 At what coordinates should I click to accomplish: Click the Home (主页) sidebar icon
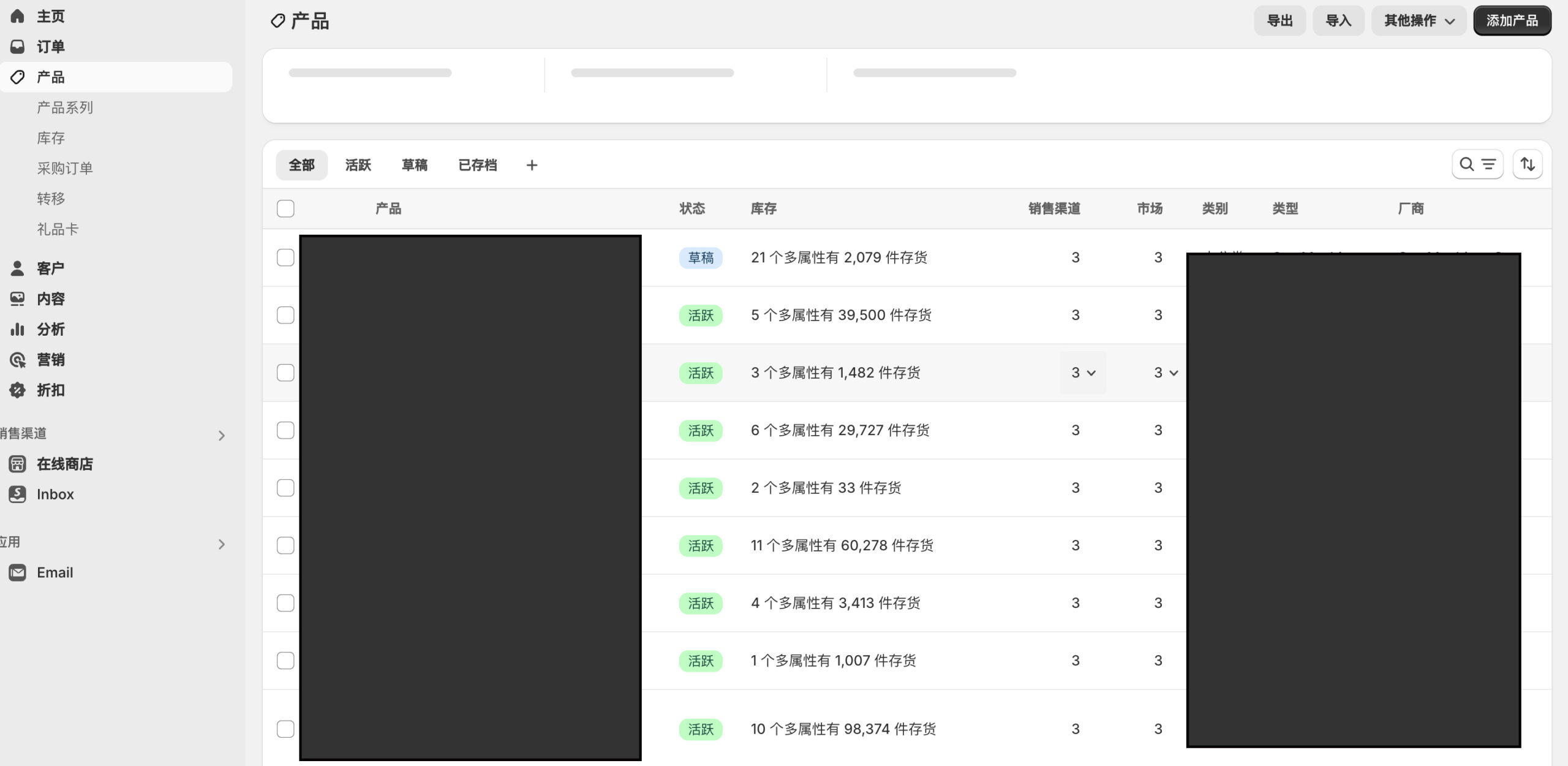tap(17, 16)
